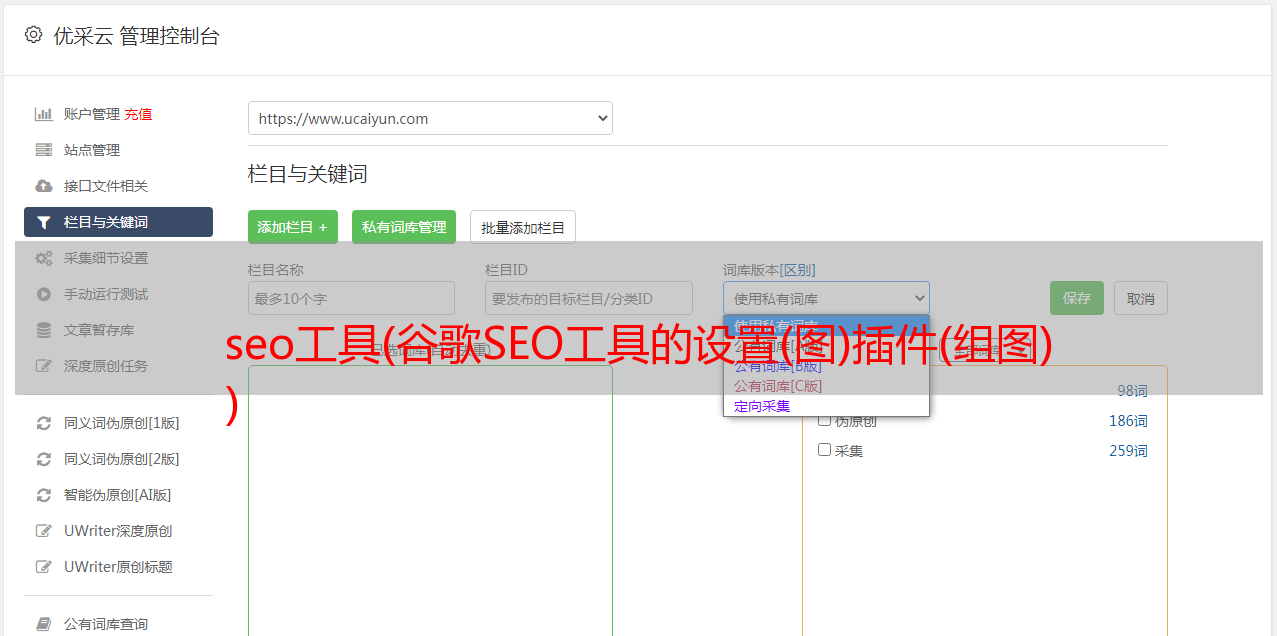Choose 定向采集 option
The height and width of the screenshot is (636, 1277).
tap(826, 406)
